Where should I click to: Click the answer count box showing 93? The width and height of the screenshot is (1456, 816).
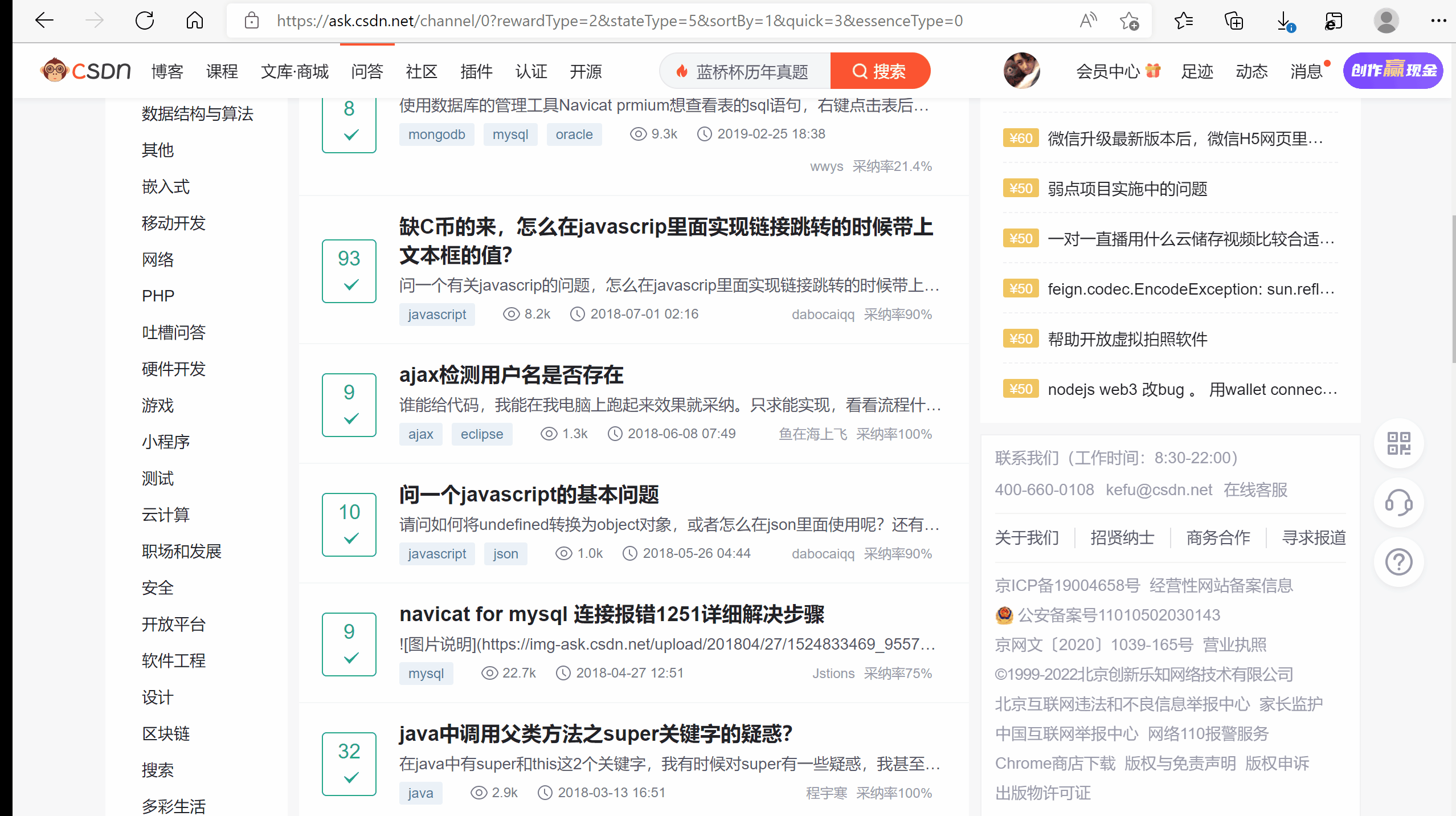tap(349, 271)
